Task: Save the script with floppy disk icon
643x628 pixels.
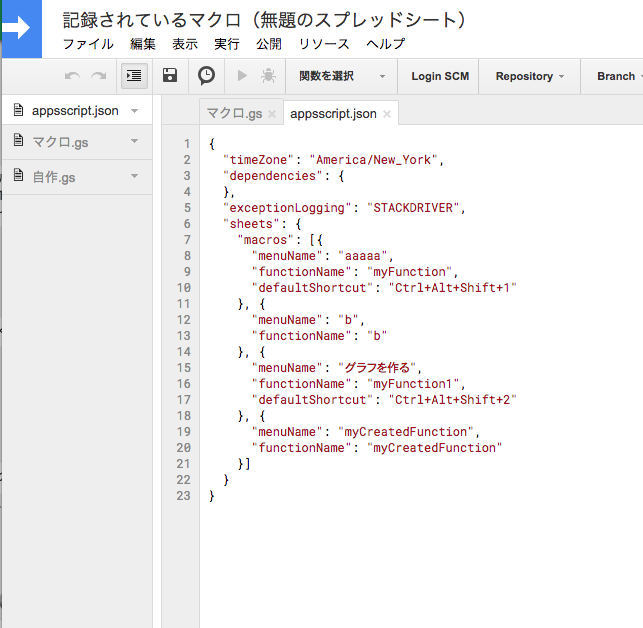Action: [170, 76]
